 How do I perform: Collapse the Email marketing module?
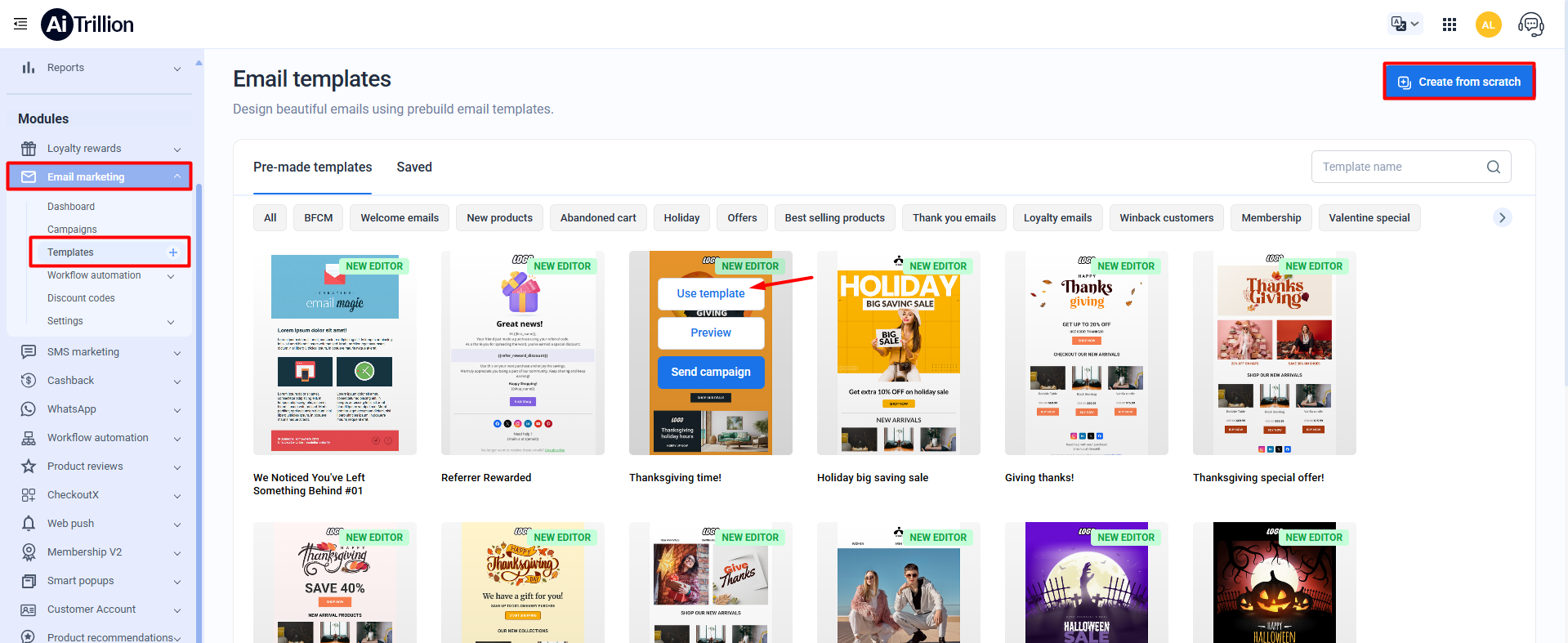click(177, 176)
